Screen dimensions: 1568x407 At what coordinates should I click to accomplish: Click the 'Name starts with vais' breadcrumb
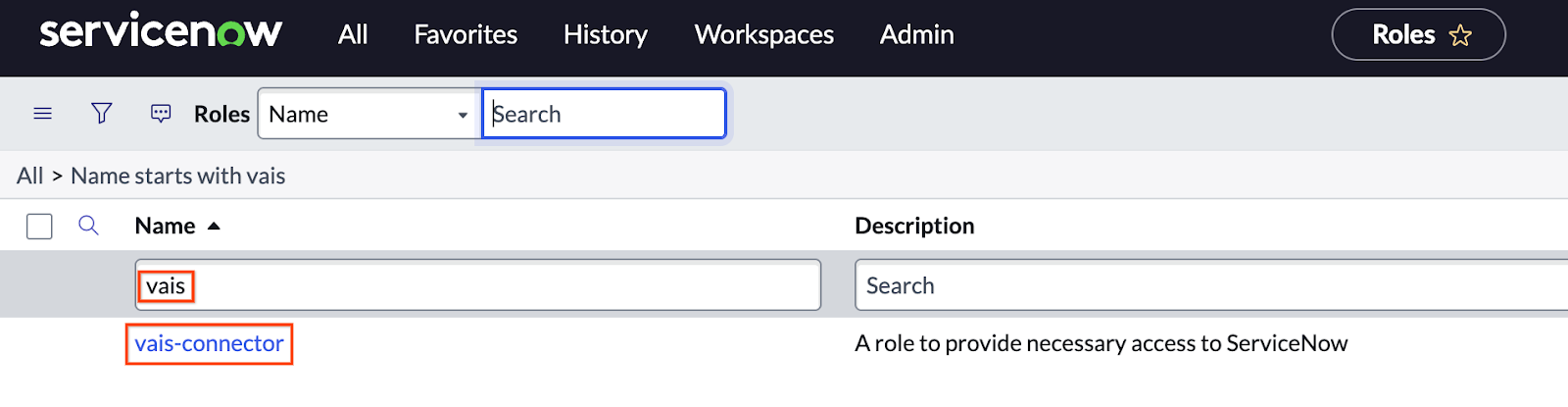tap(177, 176)
